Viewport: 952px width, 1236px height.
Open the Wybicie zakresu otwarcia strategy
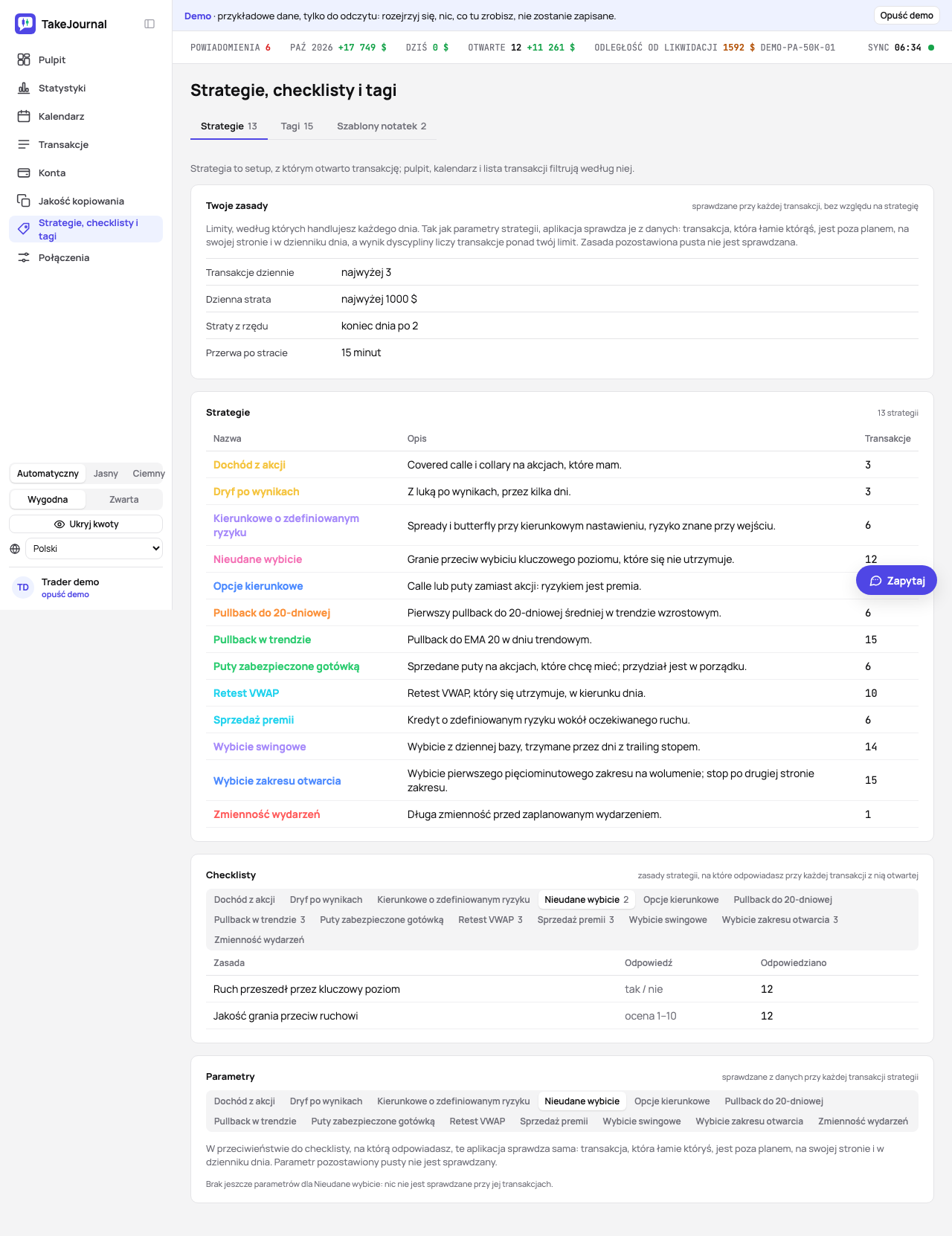tap(277, 781)
